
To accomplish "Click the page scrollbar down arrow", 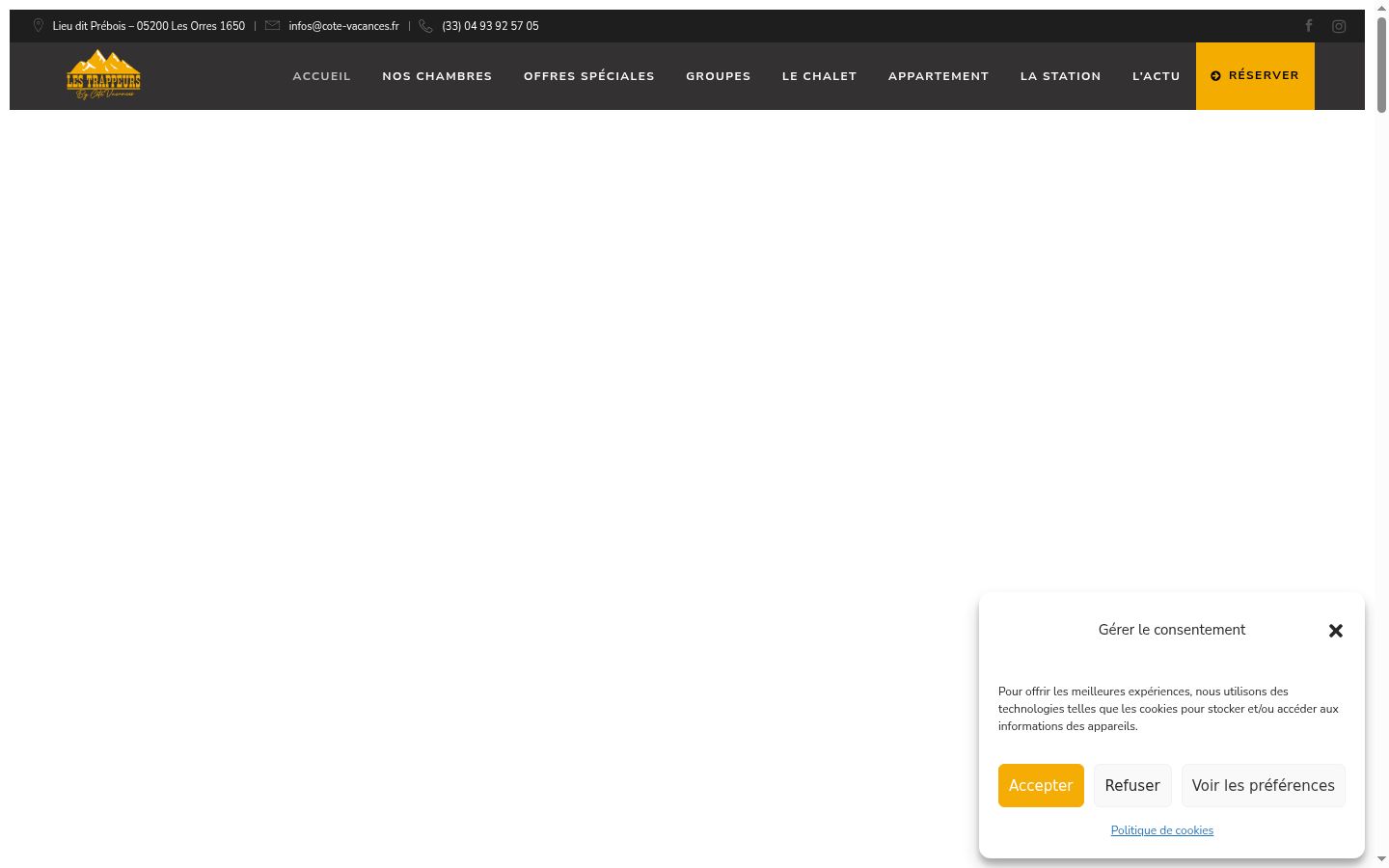I will click(x=1382, y=859).
